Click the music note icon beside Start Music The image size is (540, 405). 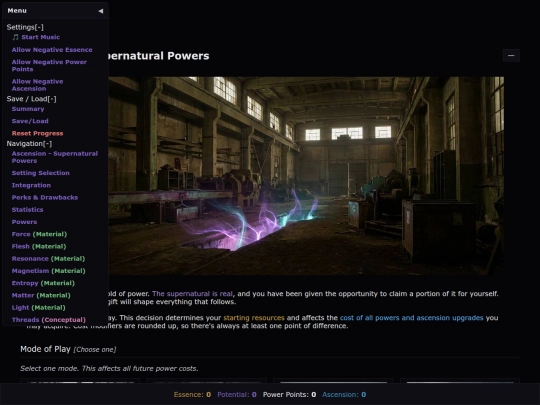coord(15,37)
